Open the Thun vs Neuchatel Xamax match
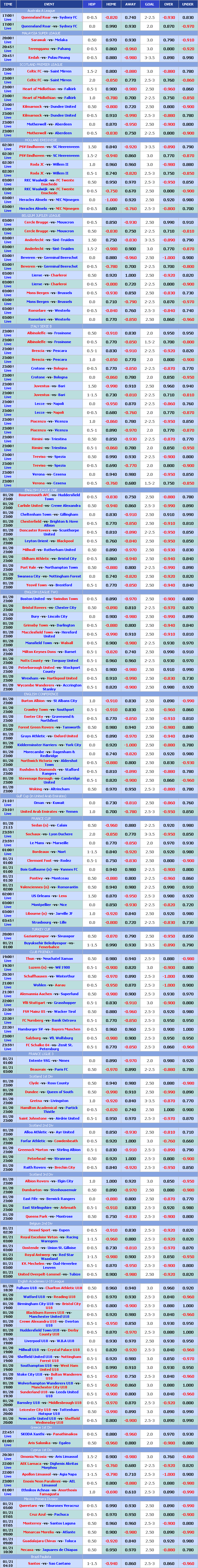Image resolution: width=198 pixels, height=1568 pixels. pyautogui.click(x=49, y=959)
